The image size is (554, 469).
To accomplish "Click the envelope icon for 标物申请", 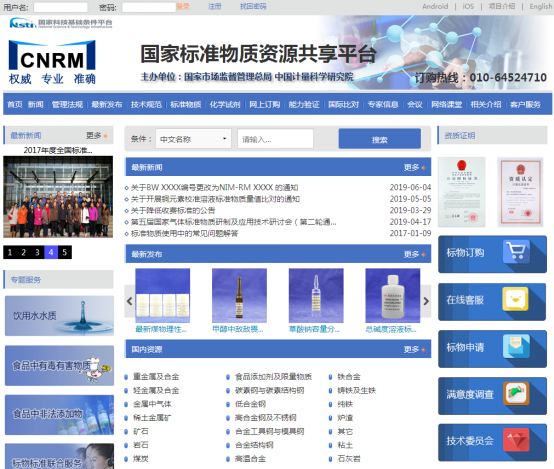I will coord(516,346).
